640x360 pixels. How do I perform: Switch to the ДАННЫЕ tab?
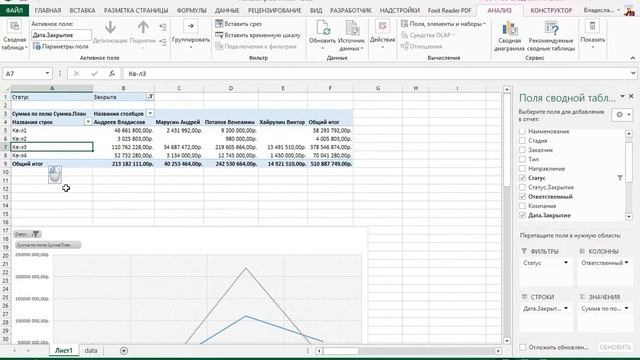point(227,10)
